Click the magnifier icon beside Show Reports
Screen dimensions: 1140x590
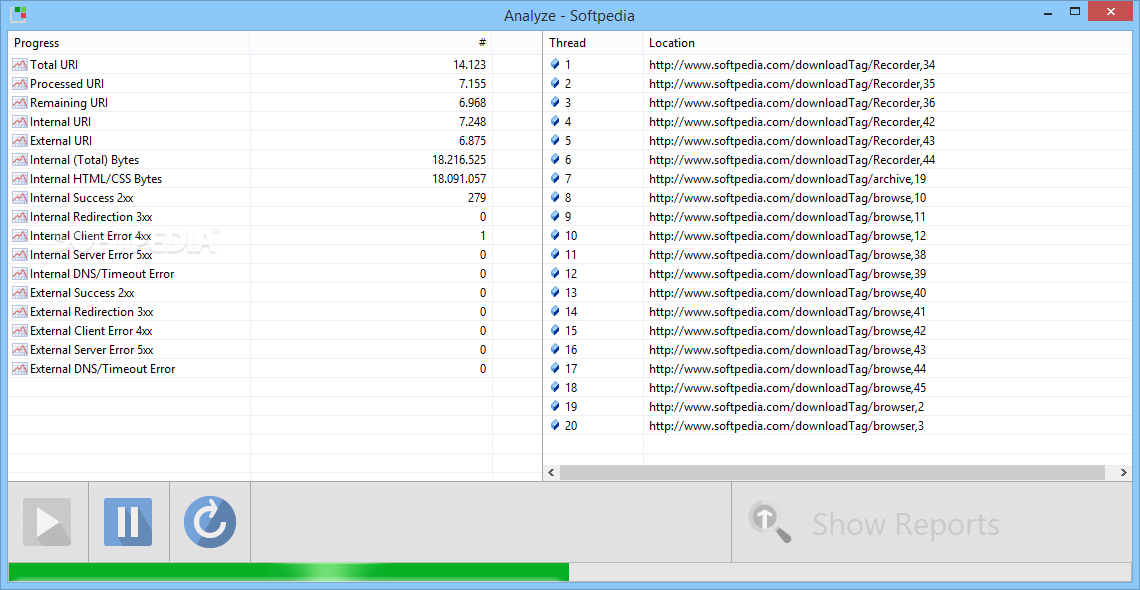click(769, 521)
